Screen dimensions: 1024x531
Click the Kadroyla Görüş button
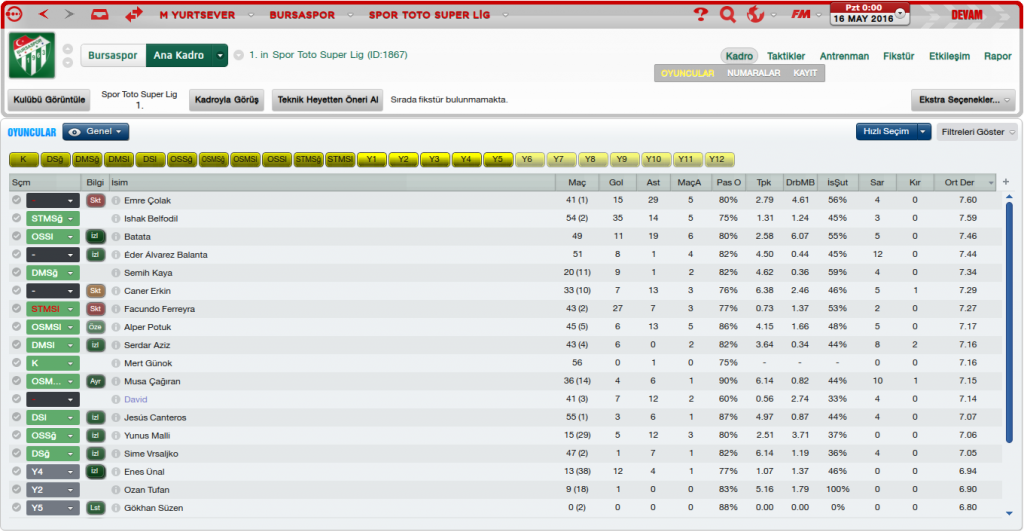pos(227,100)
